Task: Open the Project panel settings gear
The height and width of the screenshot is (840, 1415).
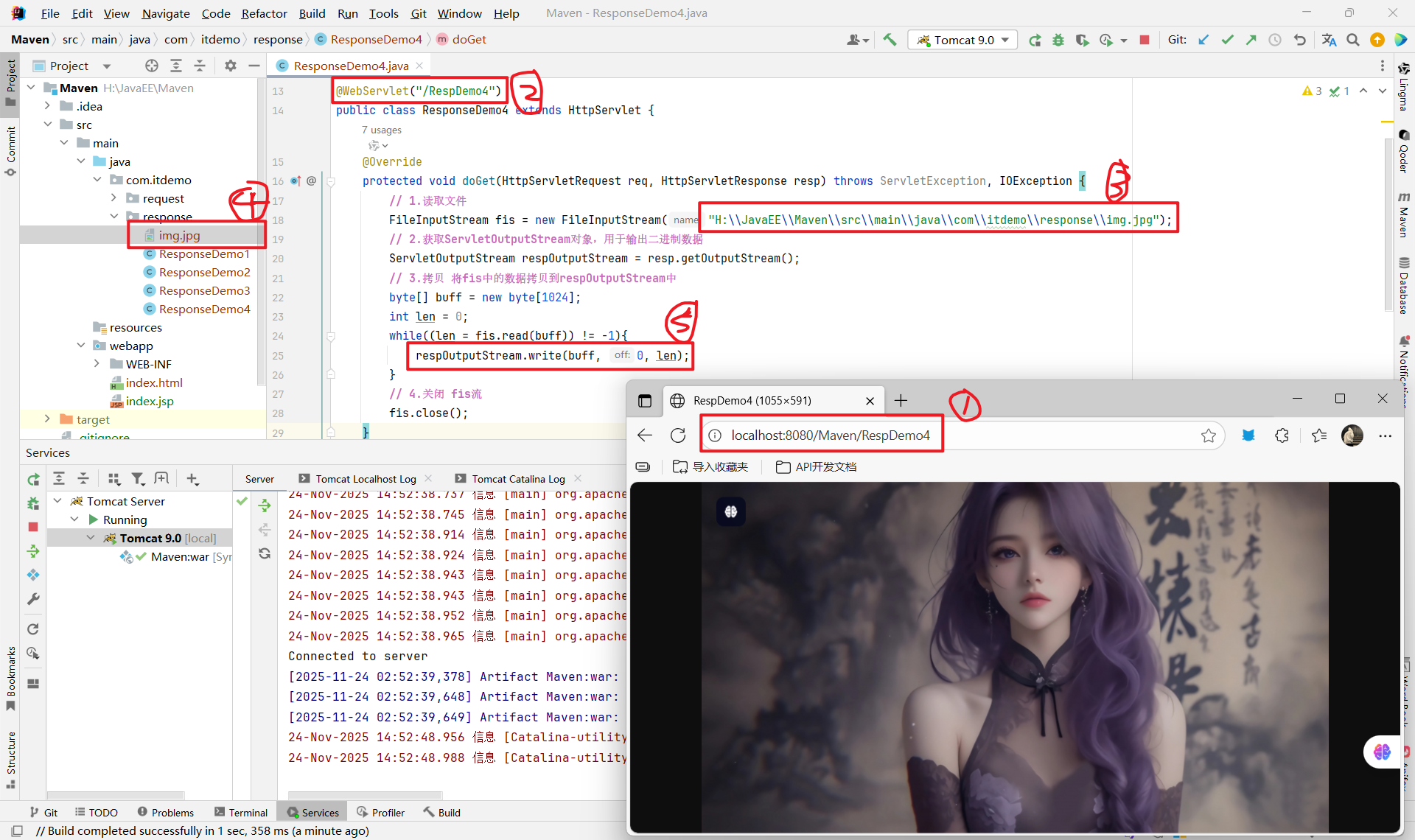Action: point(231,66)
